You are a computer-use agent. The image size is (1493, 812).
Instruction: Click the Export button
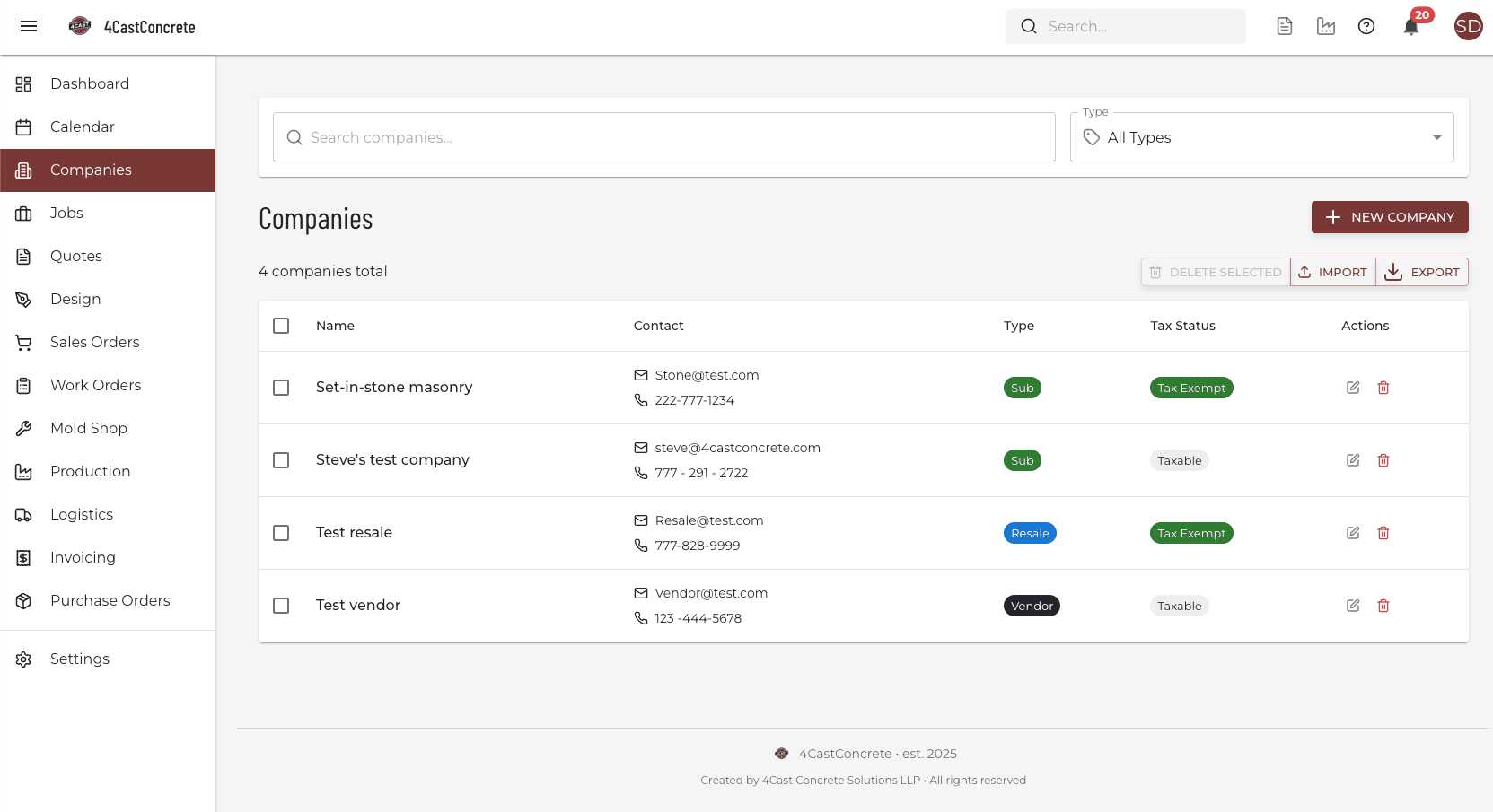1422,272
